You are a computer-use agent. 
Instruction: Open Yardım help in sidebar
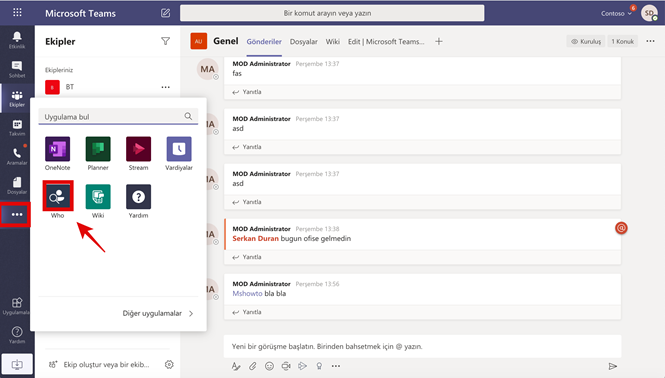click(x=17, y=335)
